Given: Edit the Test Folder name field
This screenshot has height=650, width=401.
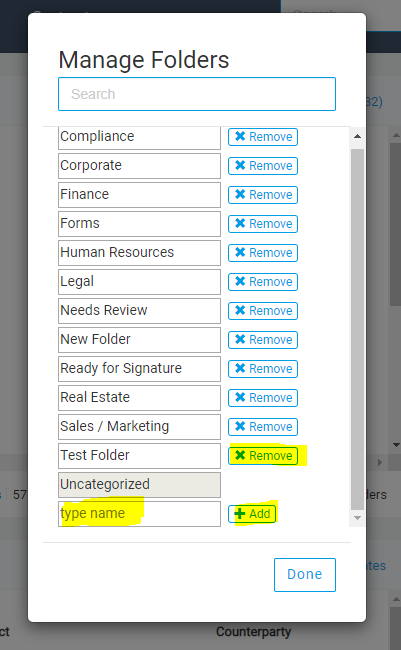Looking at the screenshot, I should (x=139, y=456).
